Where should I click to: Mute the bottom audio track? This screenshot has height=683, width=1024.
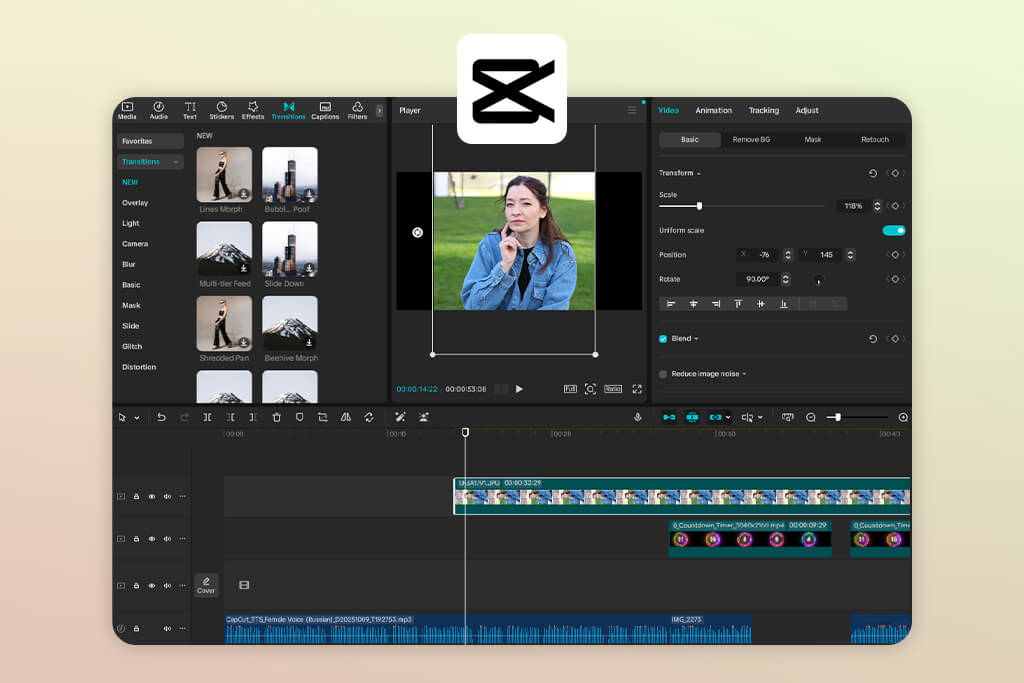[x=167, y=629]
